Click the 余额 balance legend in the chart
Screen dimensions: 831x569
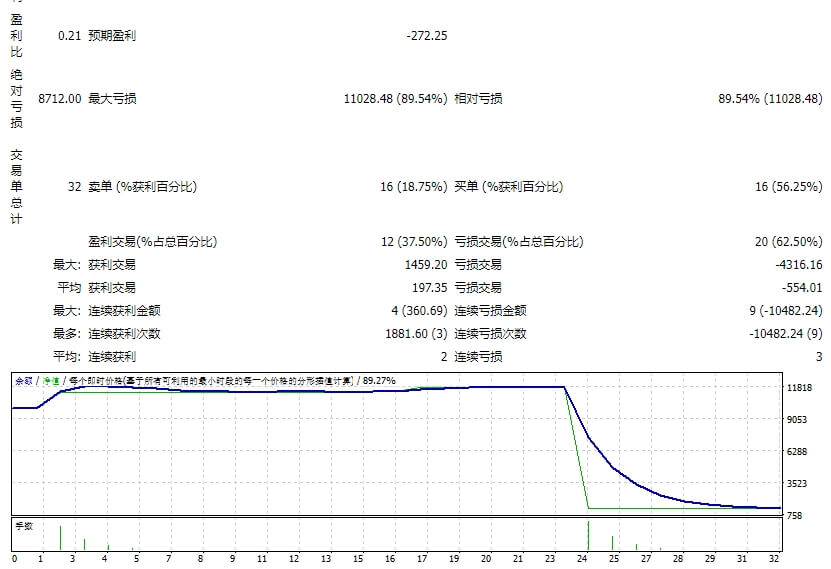[x=24, y=381]
